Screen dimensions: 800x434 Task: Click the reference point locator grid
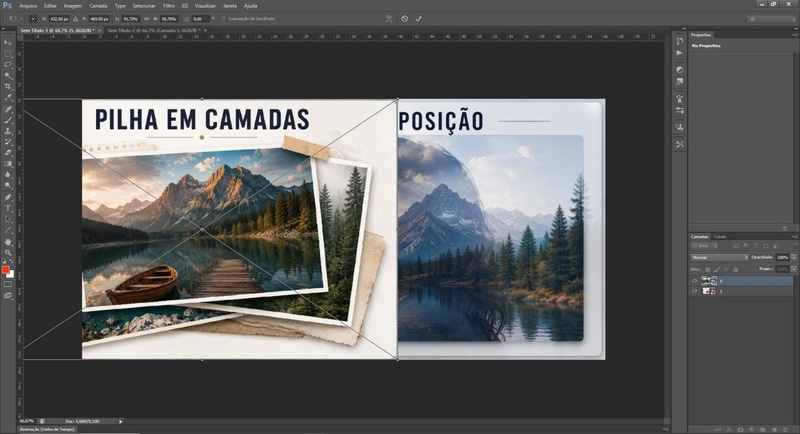(33, 19)
